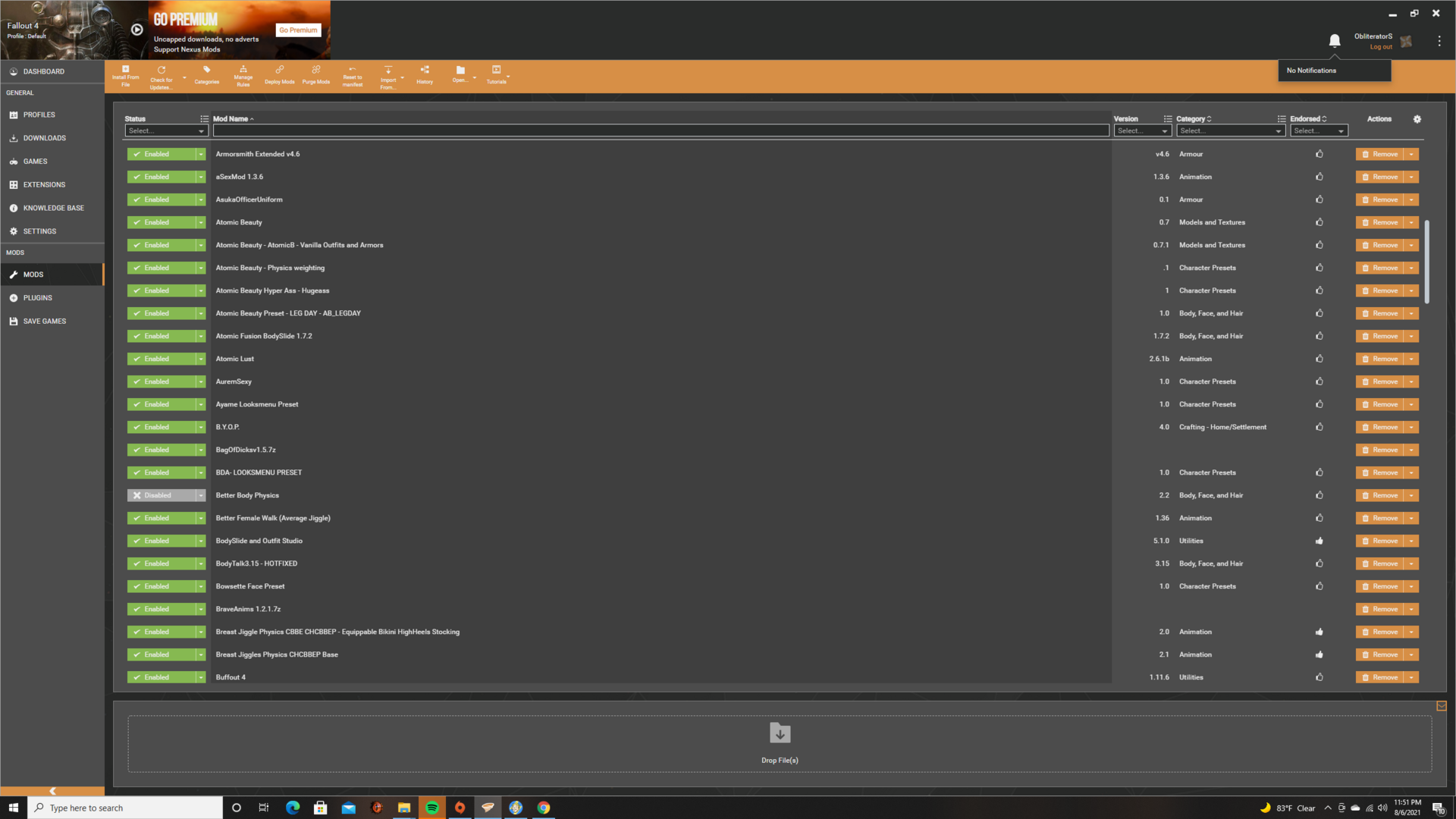Open Save Games in sidebar
This screenshot has width=1456, height=819.
[x=52, y=322]
